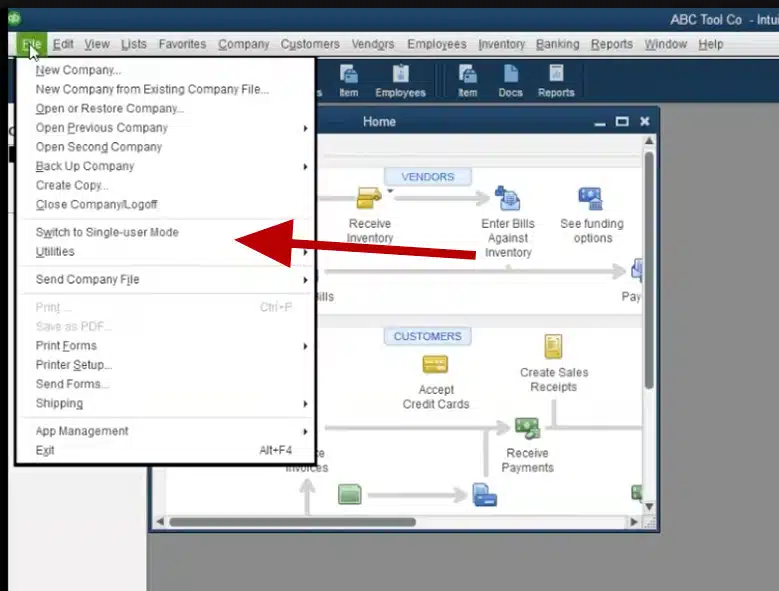Image resolution: width=779 pixels, height=591 pixels.
Task: Click scroll down arrow in Home window
Action: [x=649, y=507]
